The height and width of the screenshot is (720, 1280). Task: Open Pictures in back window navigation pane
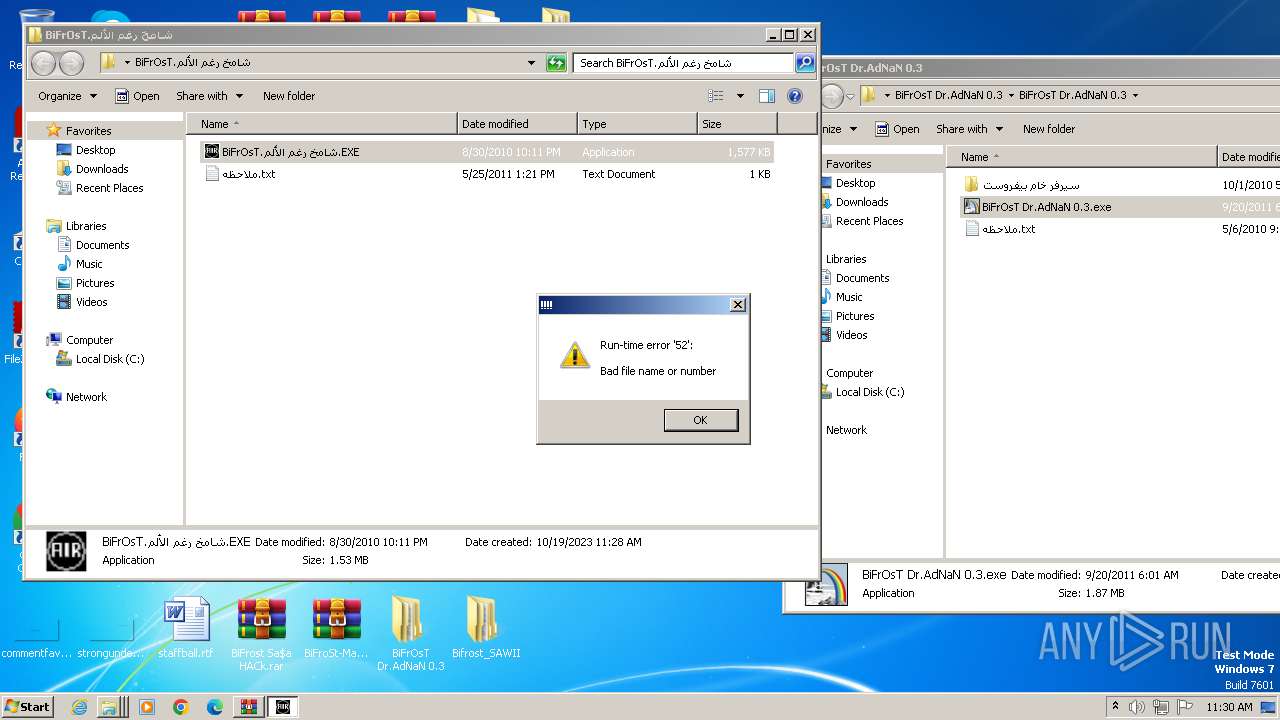coord(855,316)
